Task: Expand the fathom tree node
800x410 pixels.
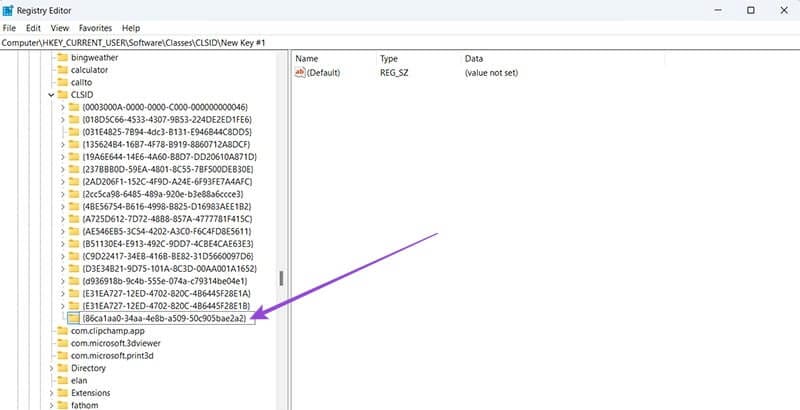Action: pyautogui.click(x=51, y=405)
